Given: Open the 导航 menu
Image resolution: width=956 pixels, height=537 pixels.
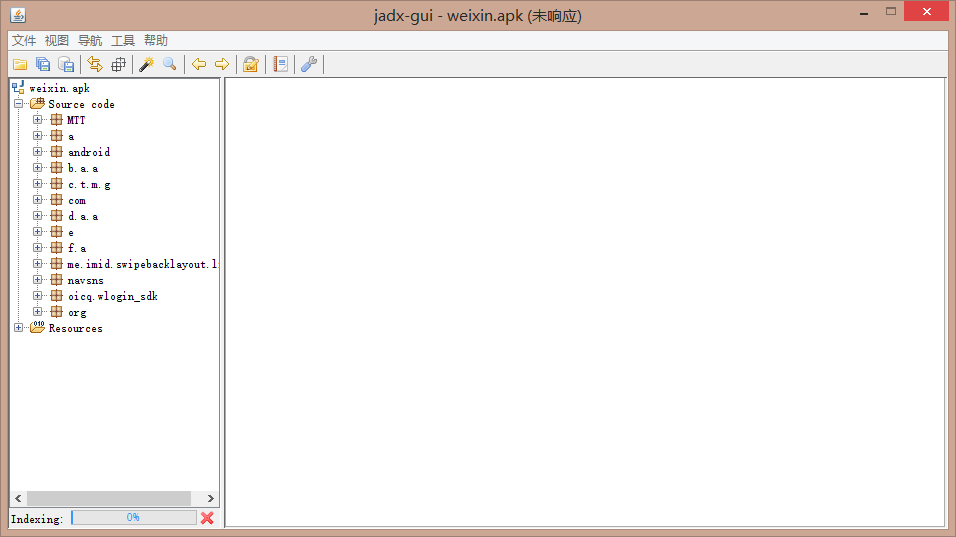Looking at the screenshot, I should 90,40.
